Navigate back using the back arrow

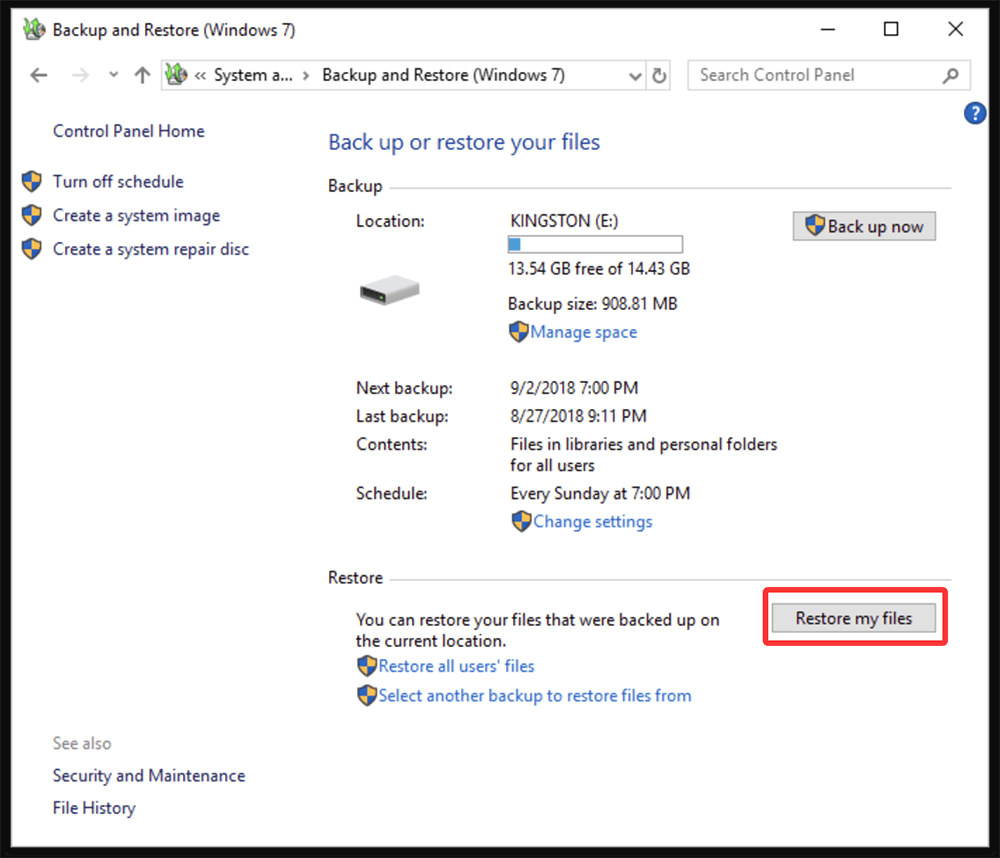coord(38,75)
